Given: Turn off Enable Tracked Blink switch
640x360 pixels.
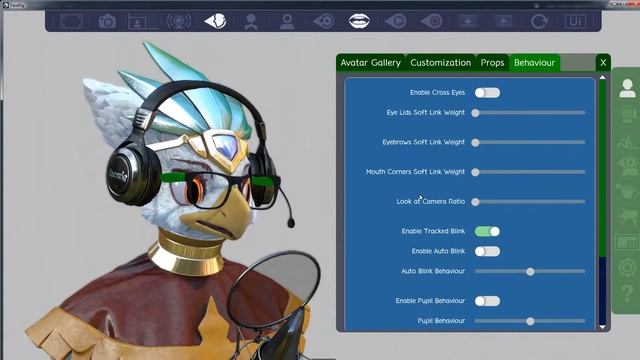Looking at the screenshot, I should 487,231.
